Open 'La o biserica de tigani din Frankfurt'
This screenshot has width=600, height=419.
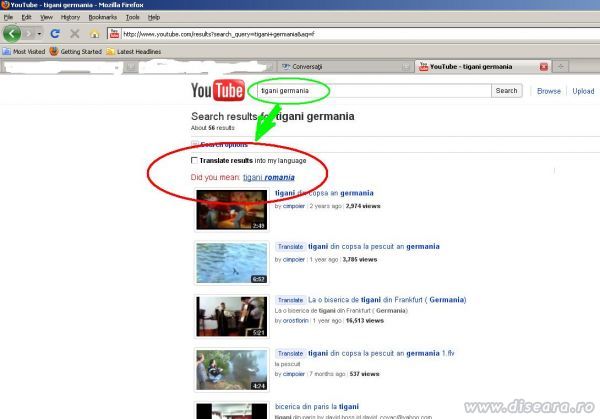point(387,300)
